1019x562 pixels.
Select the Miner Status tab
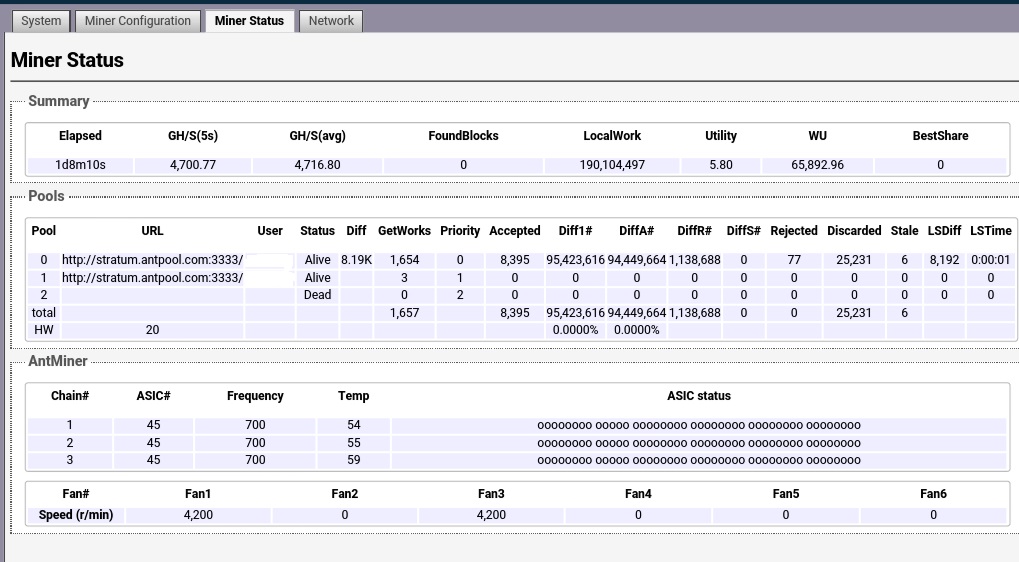click(x=249, y=21)
